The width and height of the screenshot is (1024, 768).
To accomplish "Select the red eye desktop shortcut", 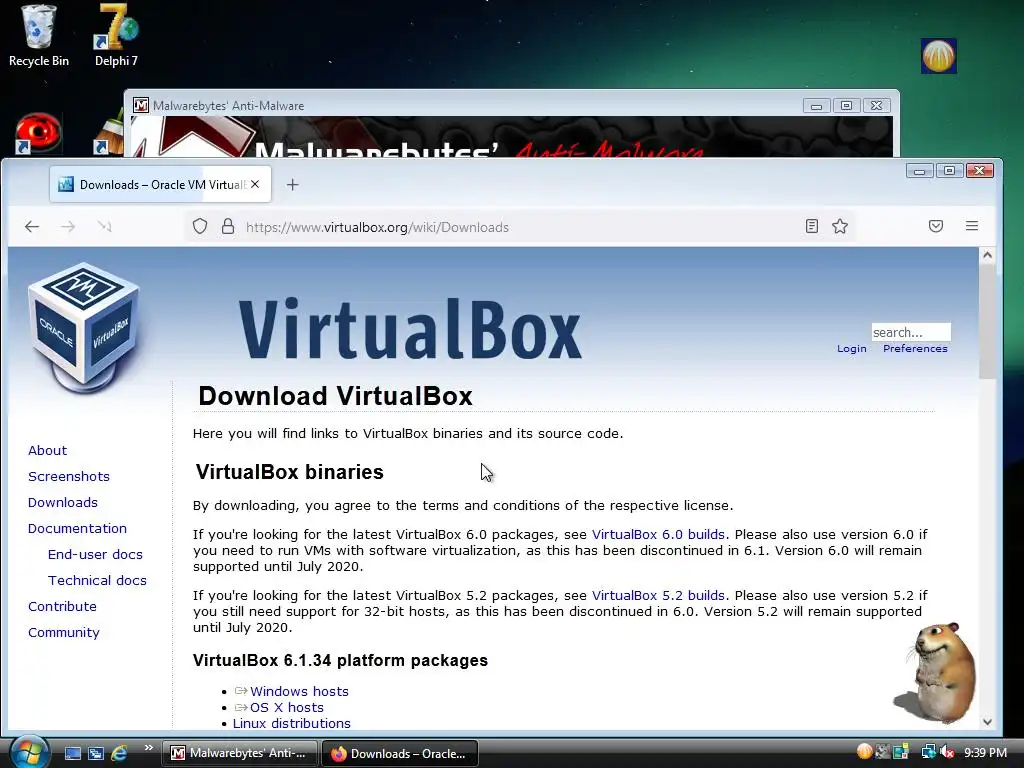I will 38,133.
